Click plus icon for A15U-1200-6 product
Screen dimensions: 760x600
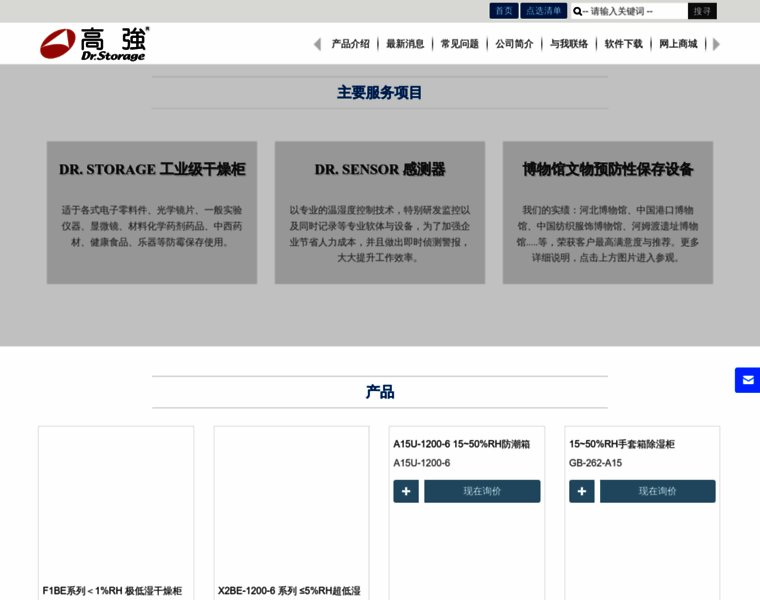tap(406, 491)
